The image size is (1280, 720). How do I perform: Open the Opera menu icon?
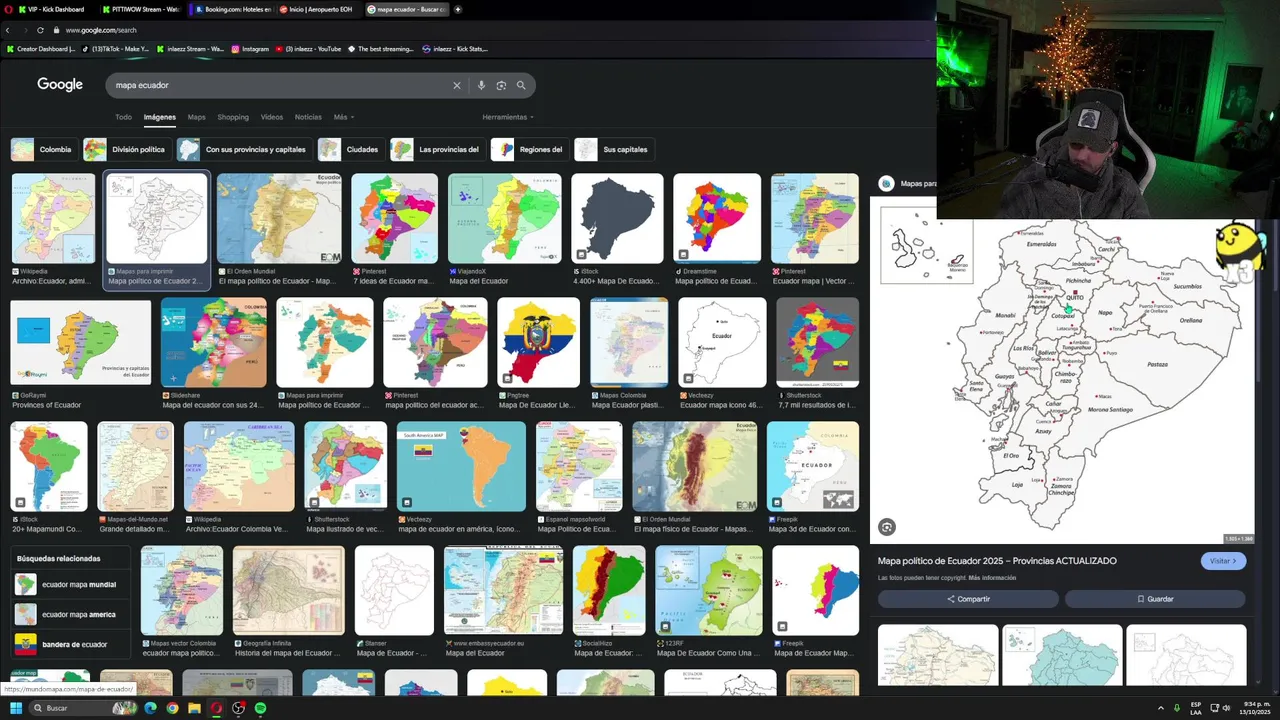coord(6,9)
